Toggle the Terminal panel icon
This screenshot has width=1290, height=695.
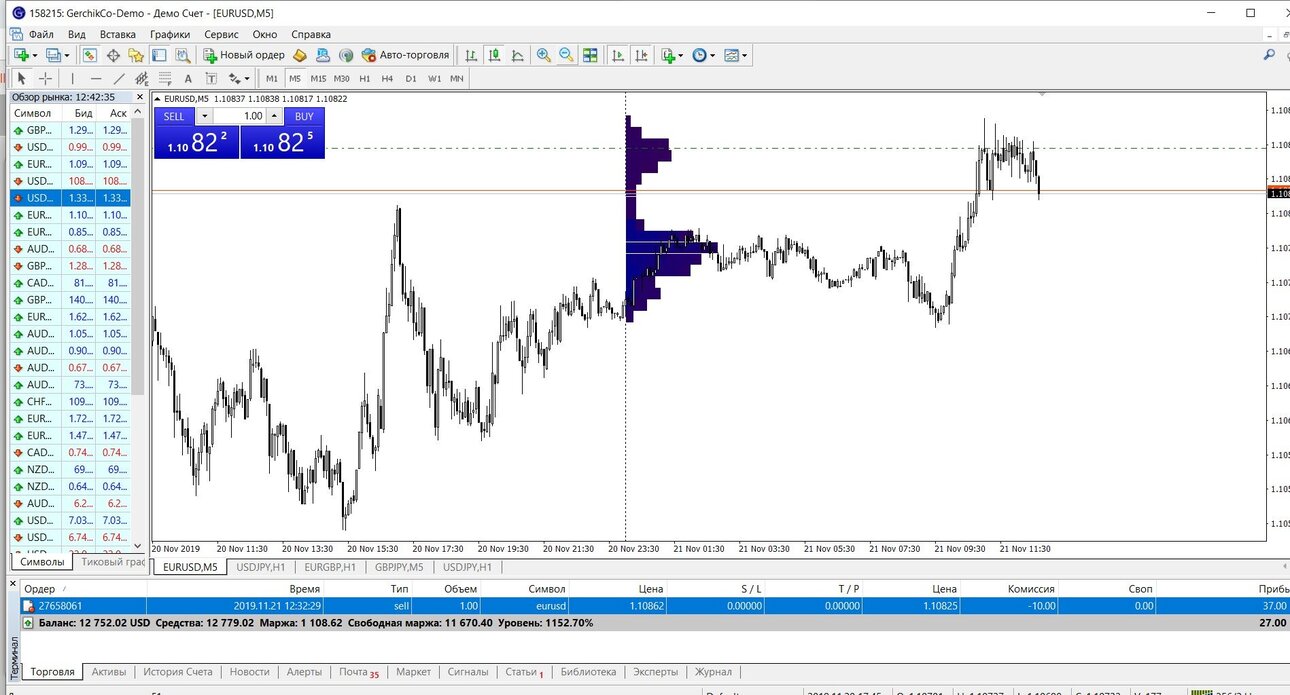pyautogui.click(x=159, y=55)
